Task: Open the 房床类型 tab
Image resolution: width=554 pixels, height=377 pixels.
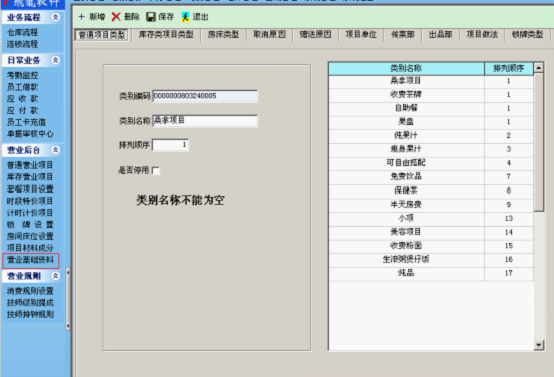Action: coord(223,35)
